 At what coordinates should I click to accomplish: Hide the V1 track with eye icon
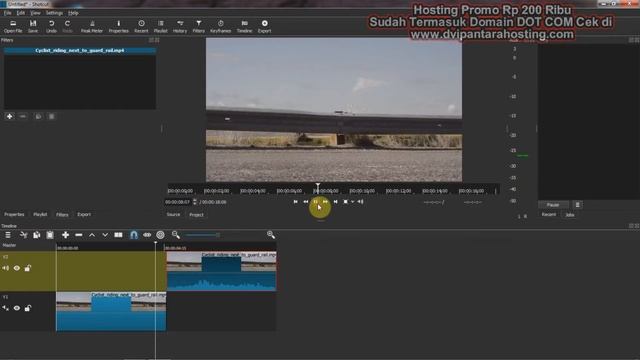[17, 308]
